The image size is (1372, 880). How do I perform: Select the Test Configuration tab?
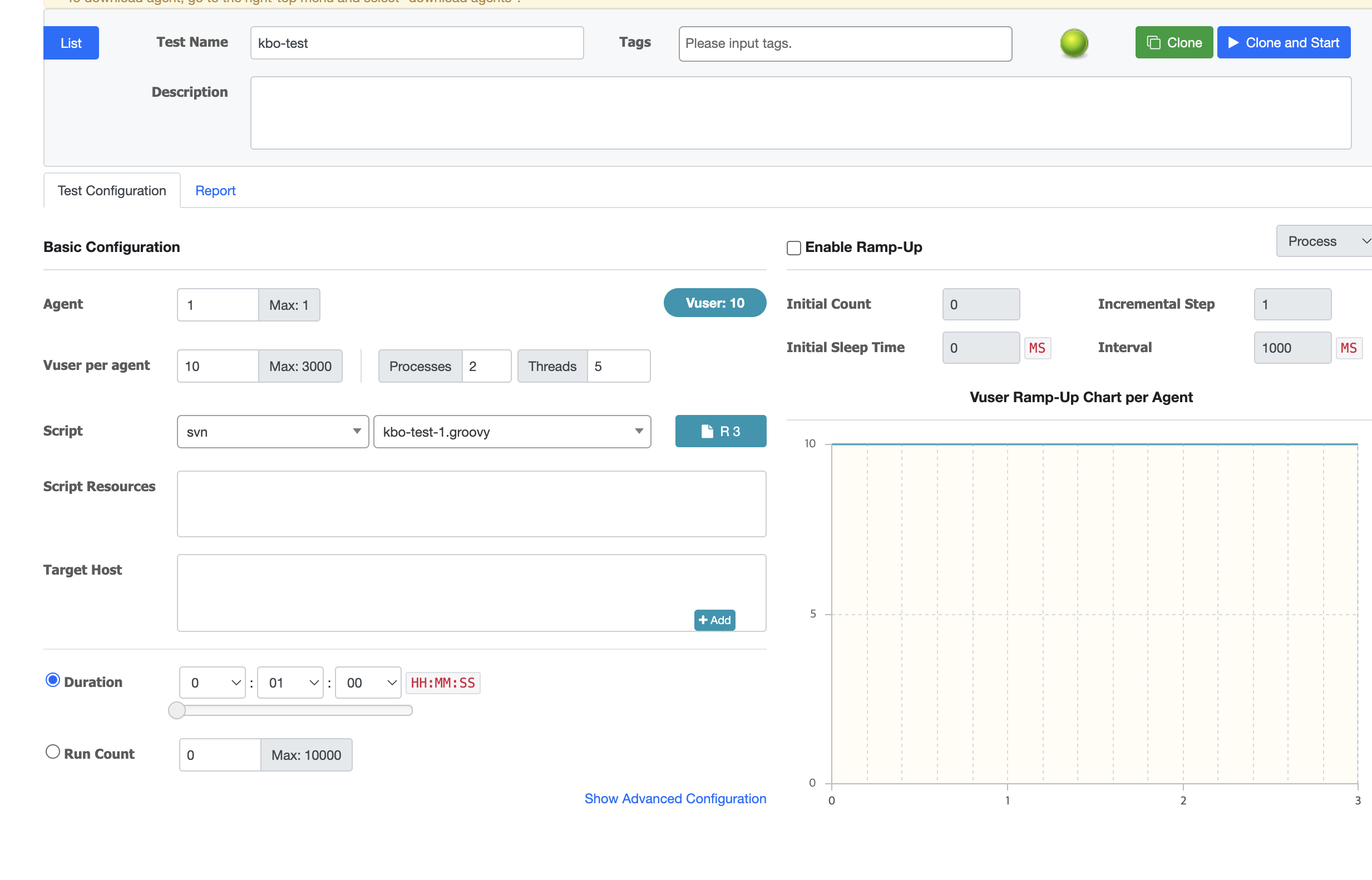(112, 191)
